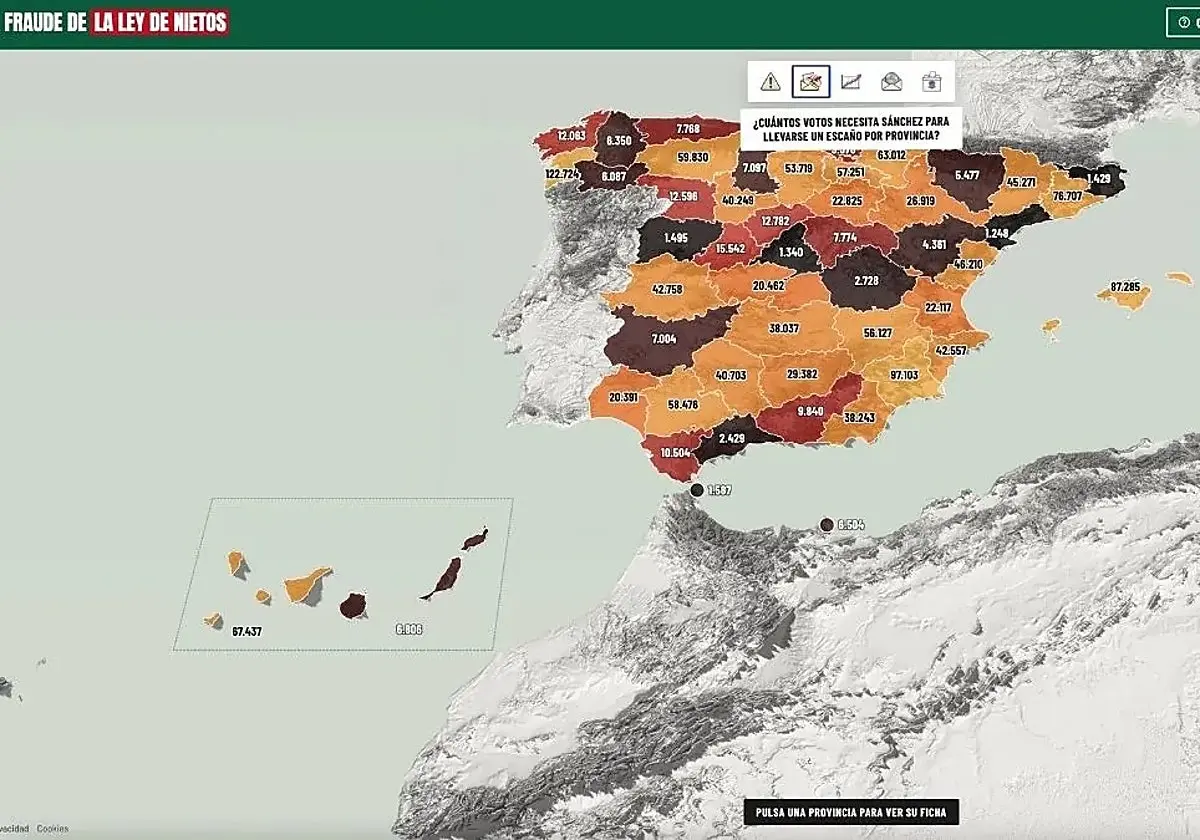Click the Cookies link at bottom left
The width and height of the screenshot is (1200, 840).
click(52, 828)
